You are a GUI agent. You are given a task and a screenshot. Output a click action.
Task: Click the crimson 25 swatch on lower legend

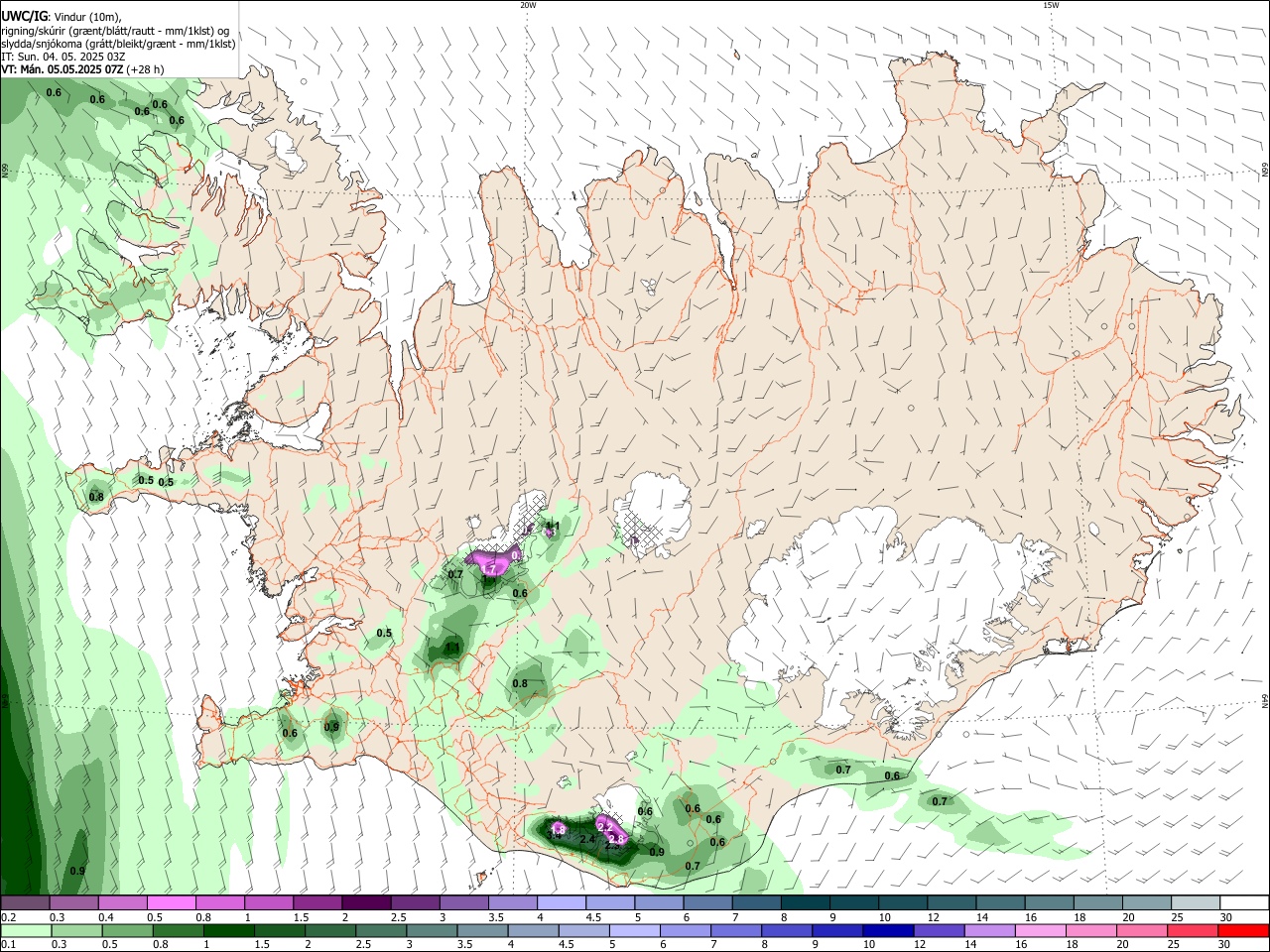point(1193,931)
